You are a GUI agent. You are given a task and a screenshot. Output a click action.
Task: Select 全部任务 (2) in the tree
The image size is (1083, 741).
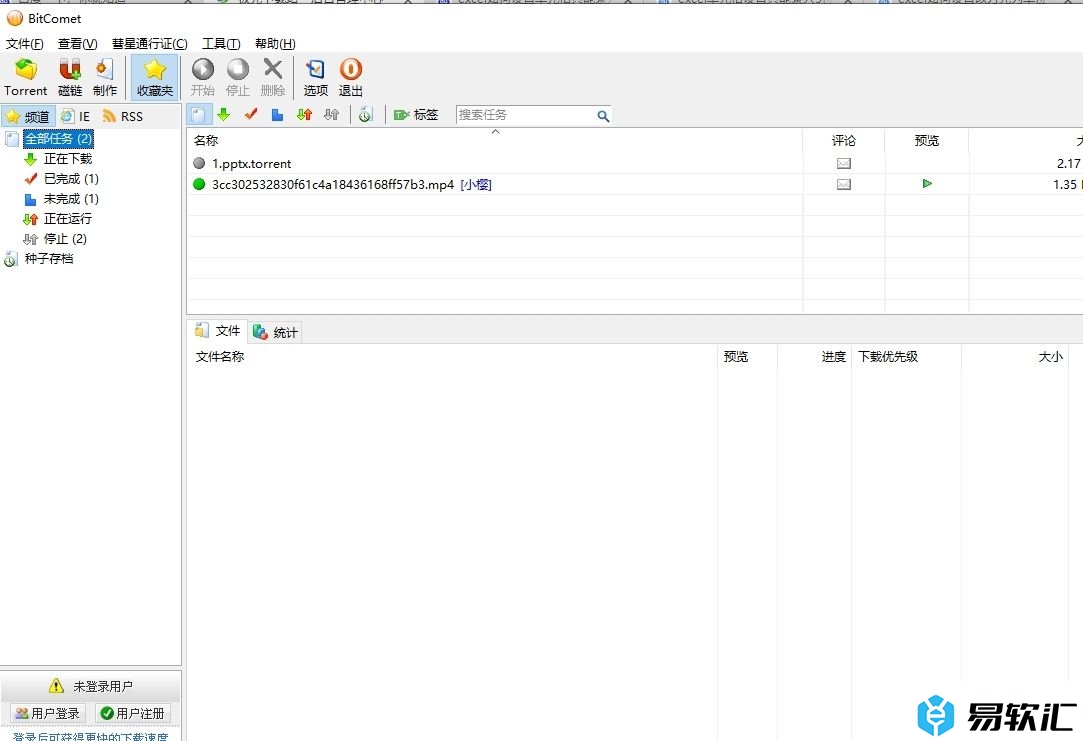tap(58, 139)
